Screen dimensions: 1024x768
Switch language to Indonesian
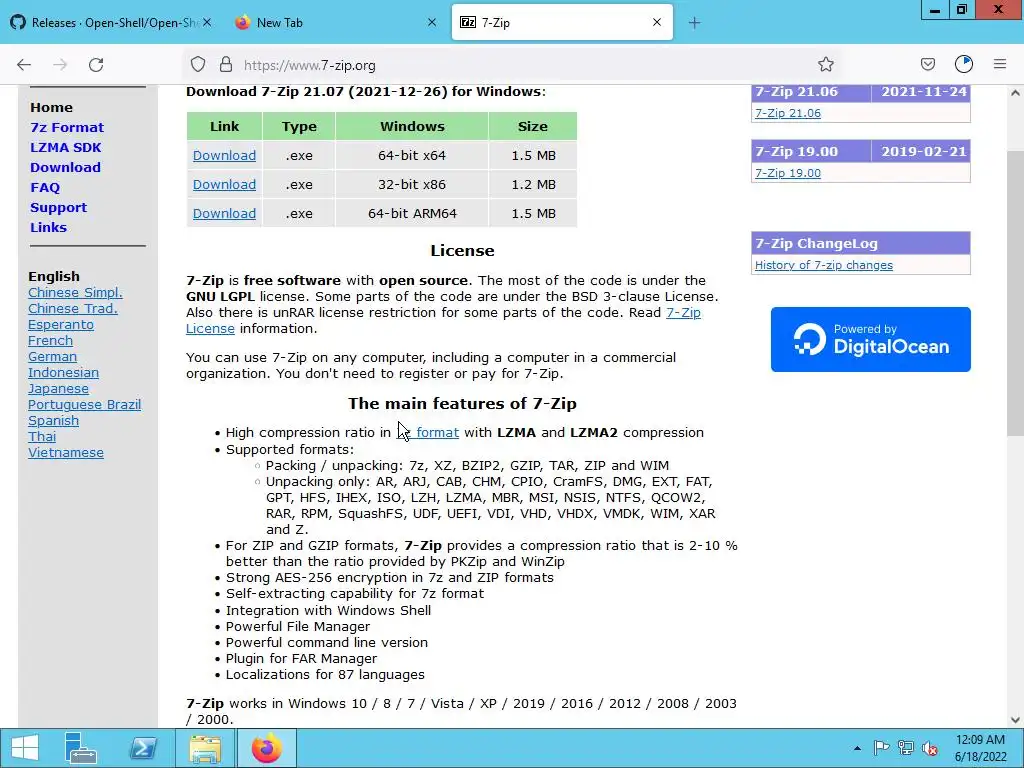pyautogui.click(x=63, y=372)
